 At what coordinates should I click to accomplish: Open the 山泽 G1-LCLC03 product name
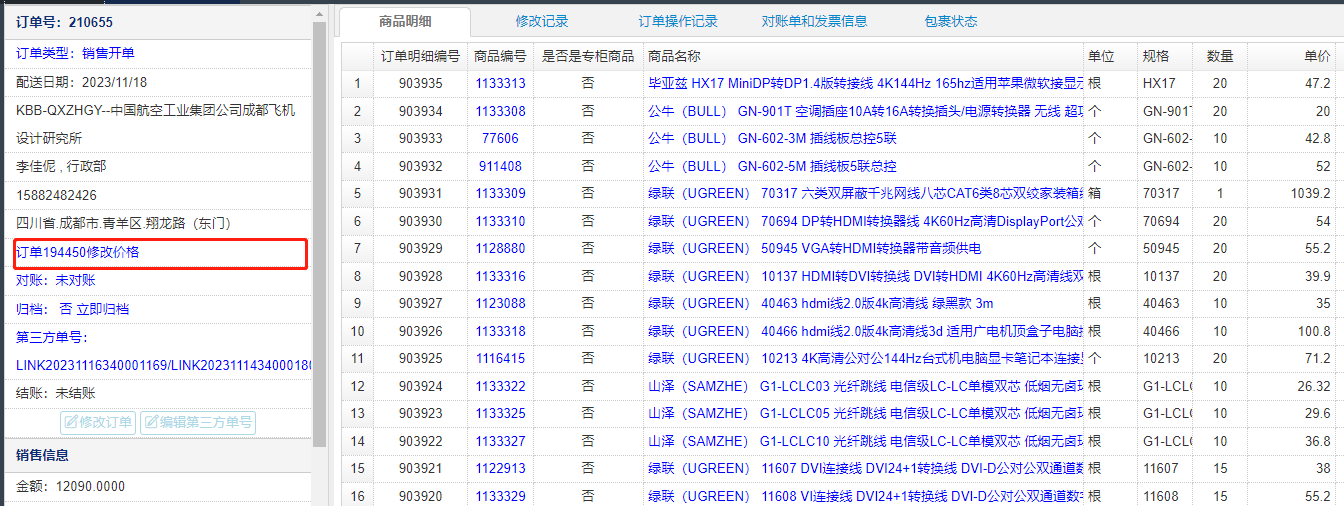[x=865, y=386]
